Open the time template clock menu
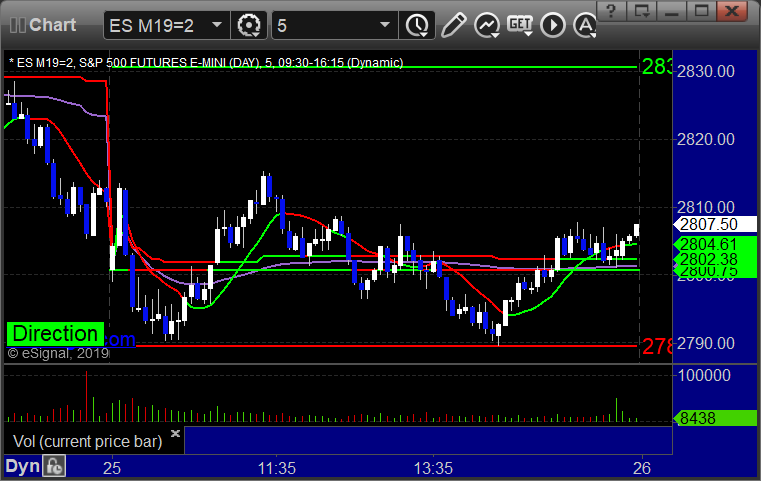 [417, 25]
